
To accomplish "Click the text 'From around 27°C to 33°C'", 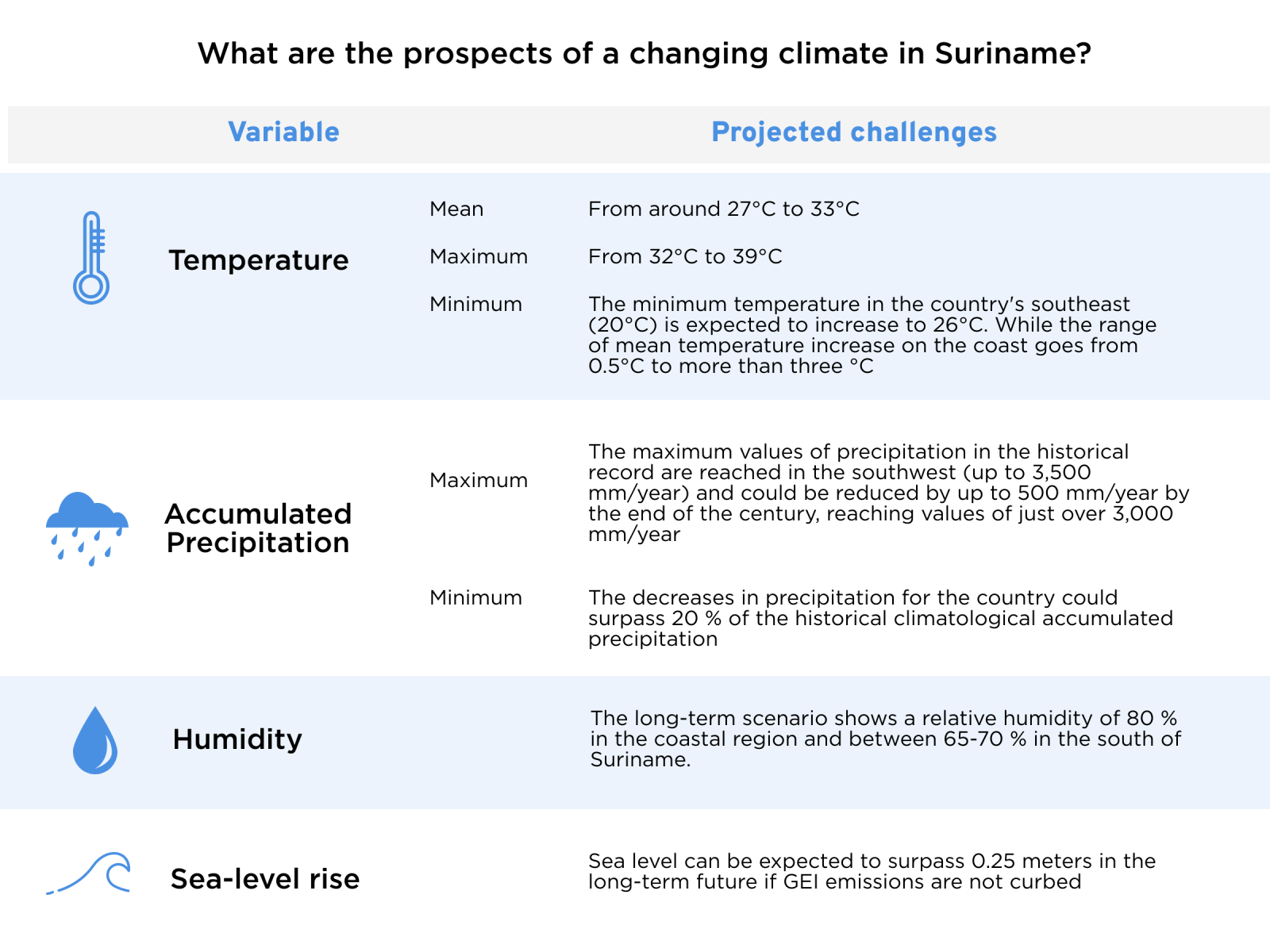I will (x=723, y=209).
